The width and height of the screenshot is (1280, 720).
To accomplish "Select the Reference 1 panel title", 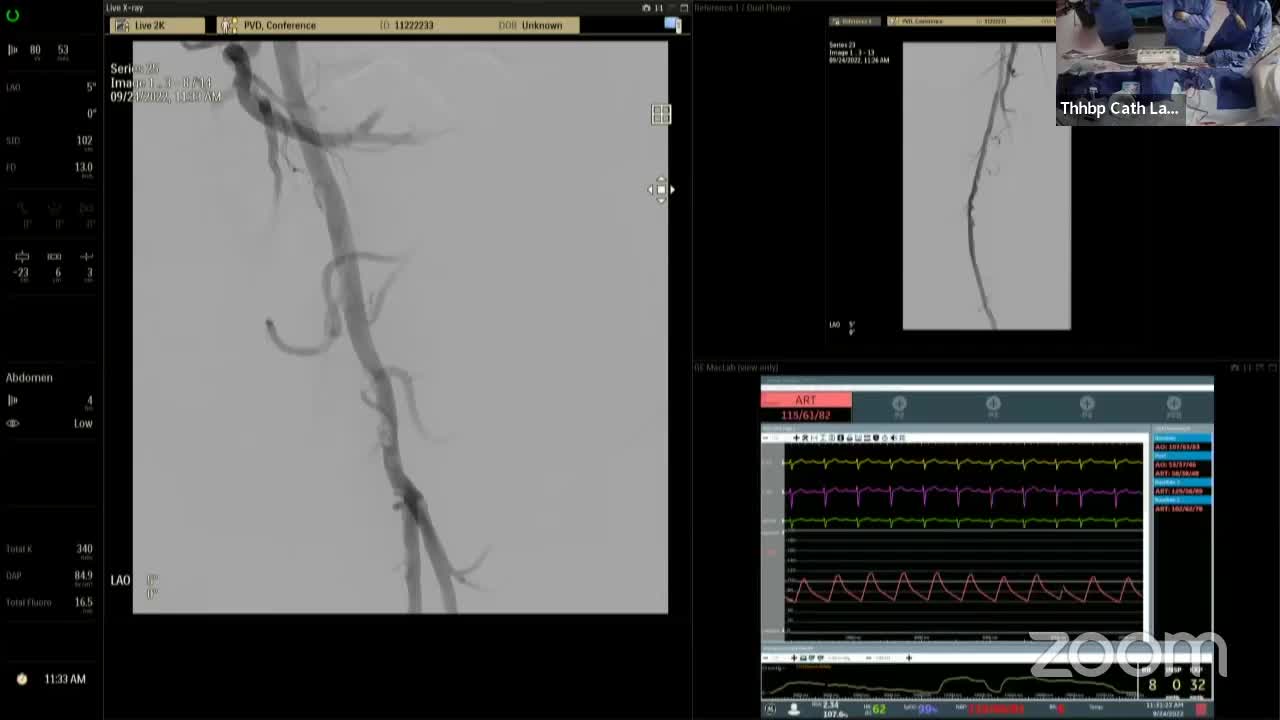I will pos(741,8).
